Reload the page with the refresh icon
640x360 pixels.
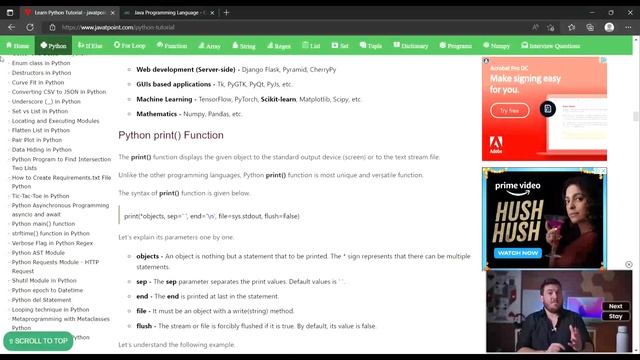point(30,27)
